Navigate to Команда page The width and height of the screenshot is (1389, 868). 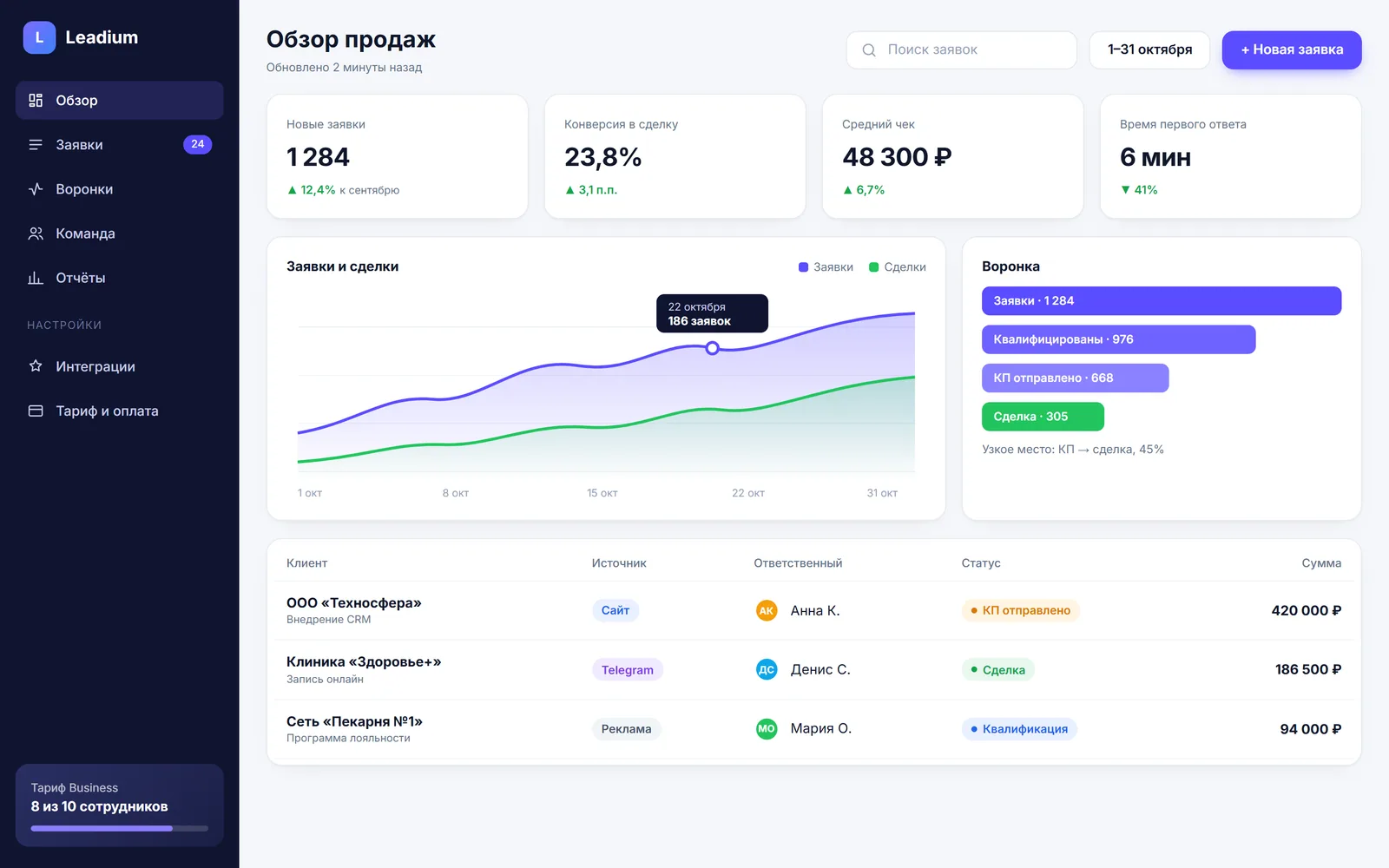tap(120, 233)
